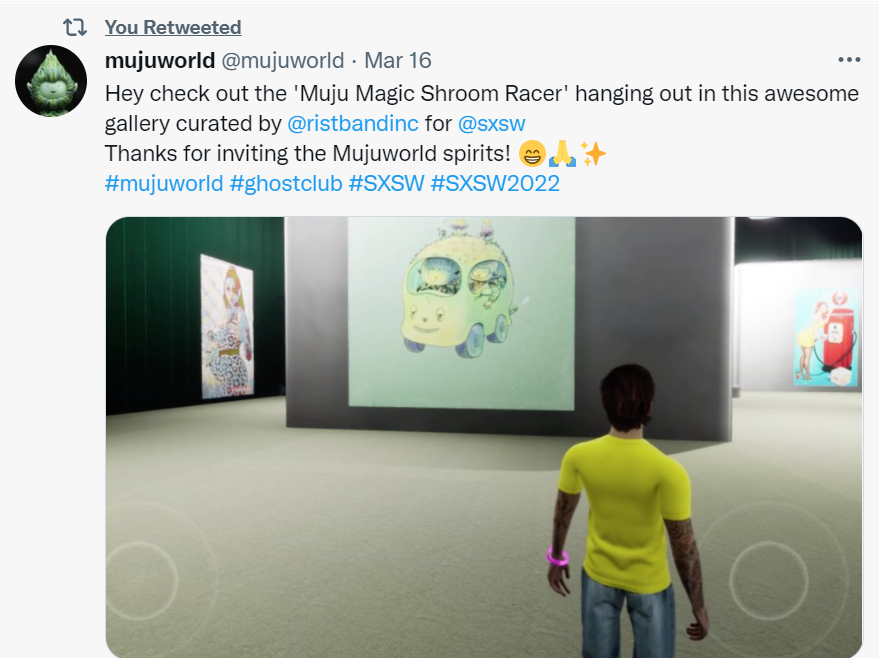Click the red gas pump pin-up painting

(x=827, y=338)
